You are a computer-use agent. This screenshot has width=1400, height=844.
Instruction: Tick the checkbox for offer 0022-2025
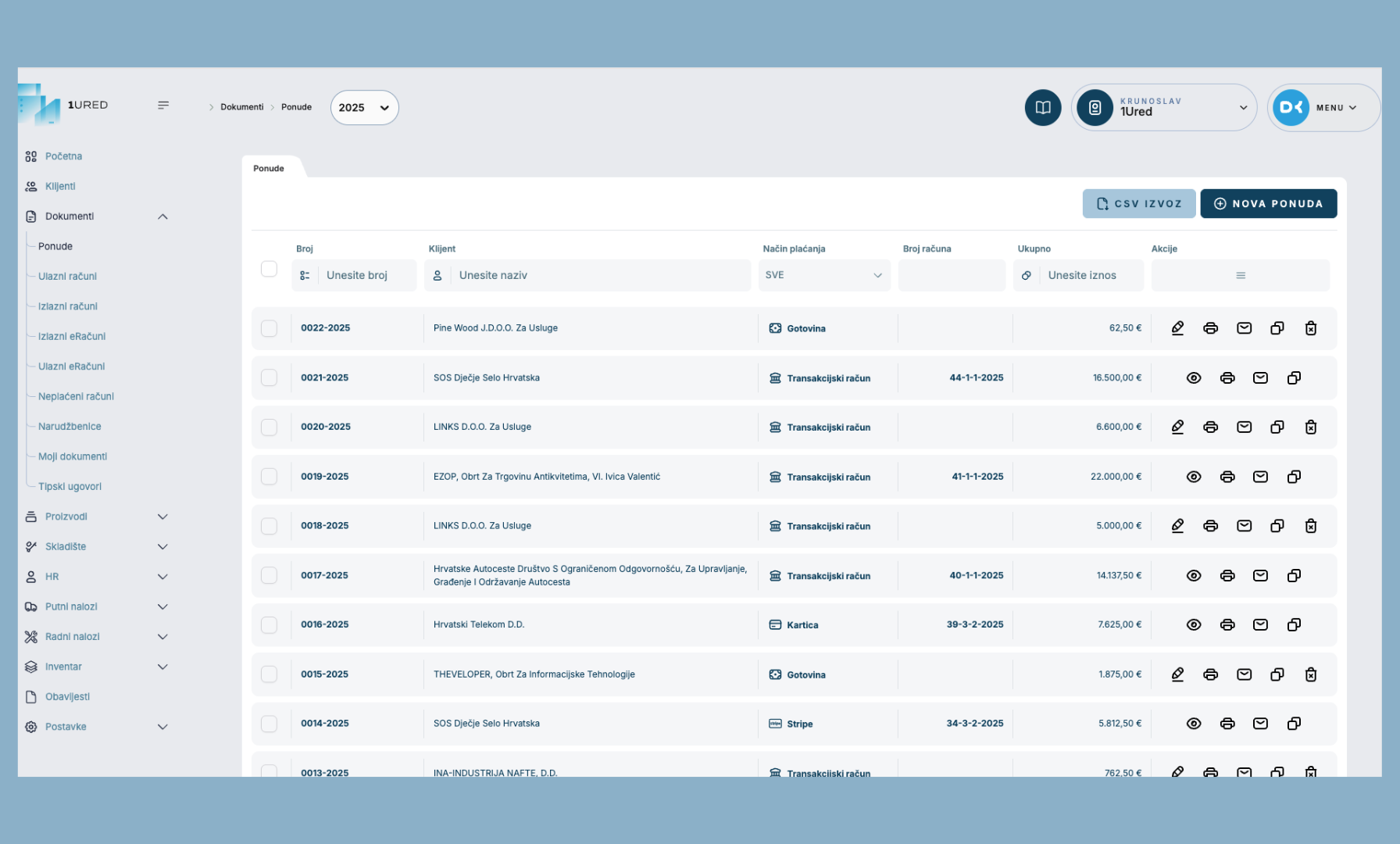[x=269, y=328]
